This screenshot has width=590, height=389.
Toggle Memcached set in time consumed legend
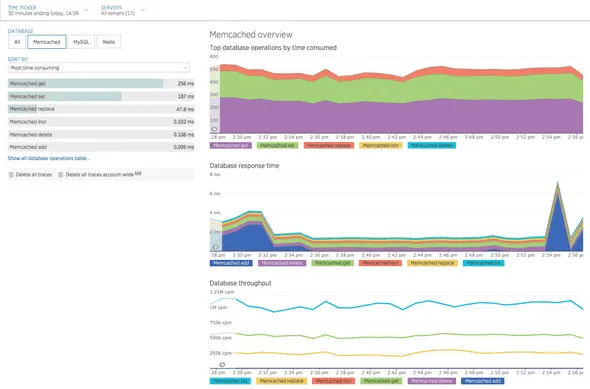tap(278, 145)
